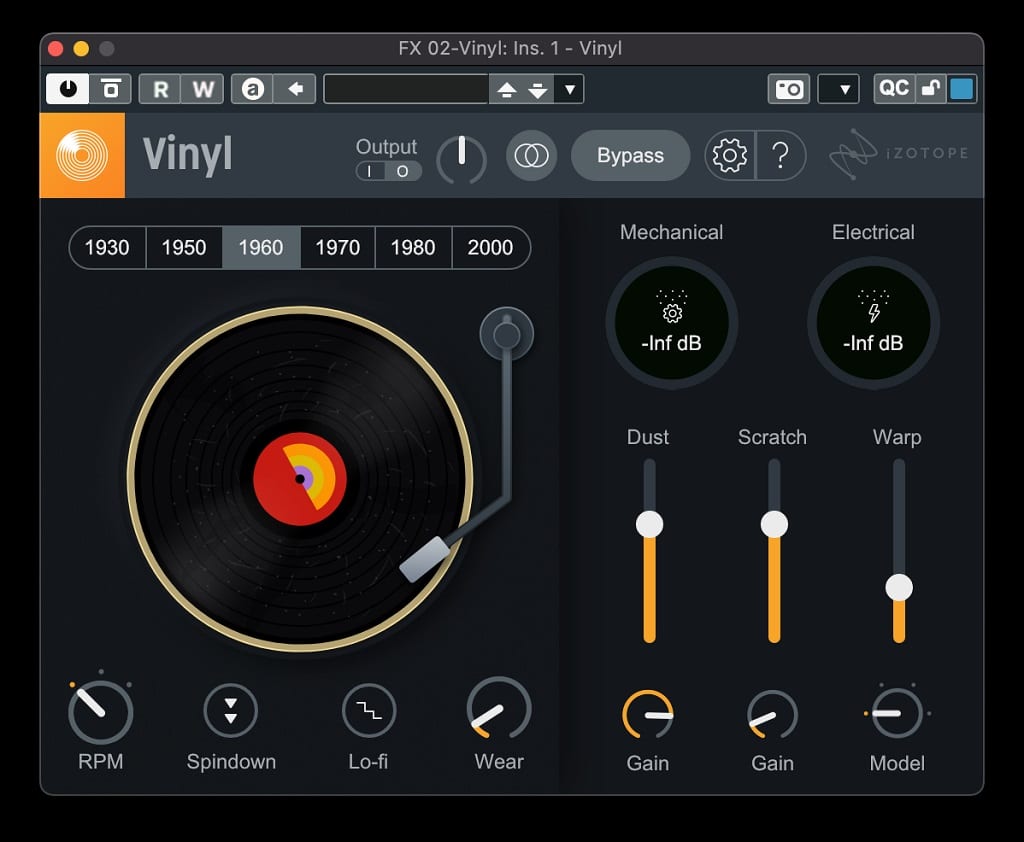
Task: Open plugin settings gear icon
Action: (x=729, y=155)
